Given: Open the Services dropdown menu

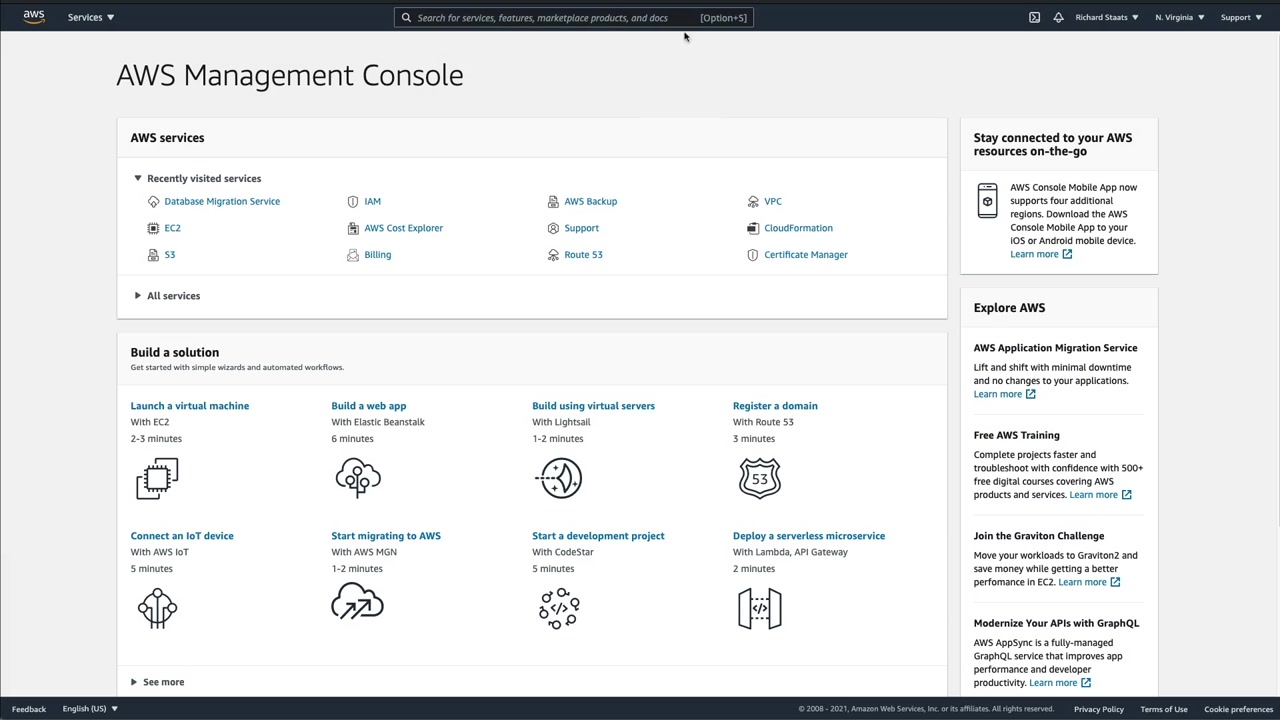Looking at the screenshot, I should coord(91,17).
